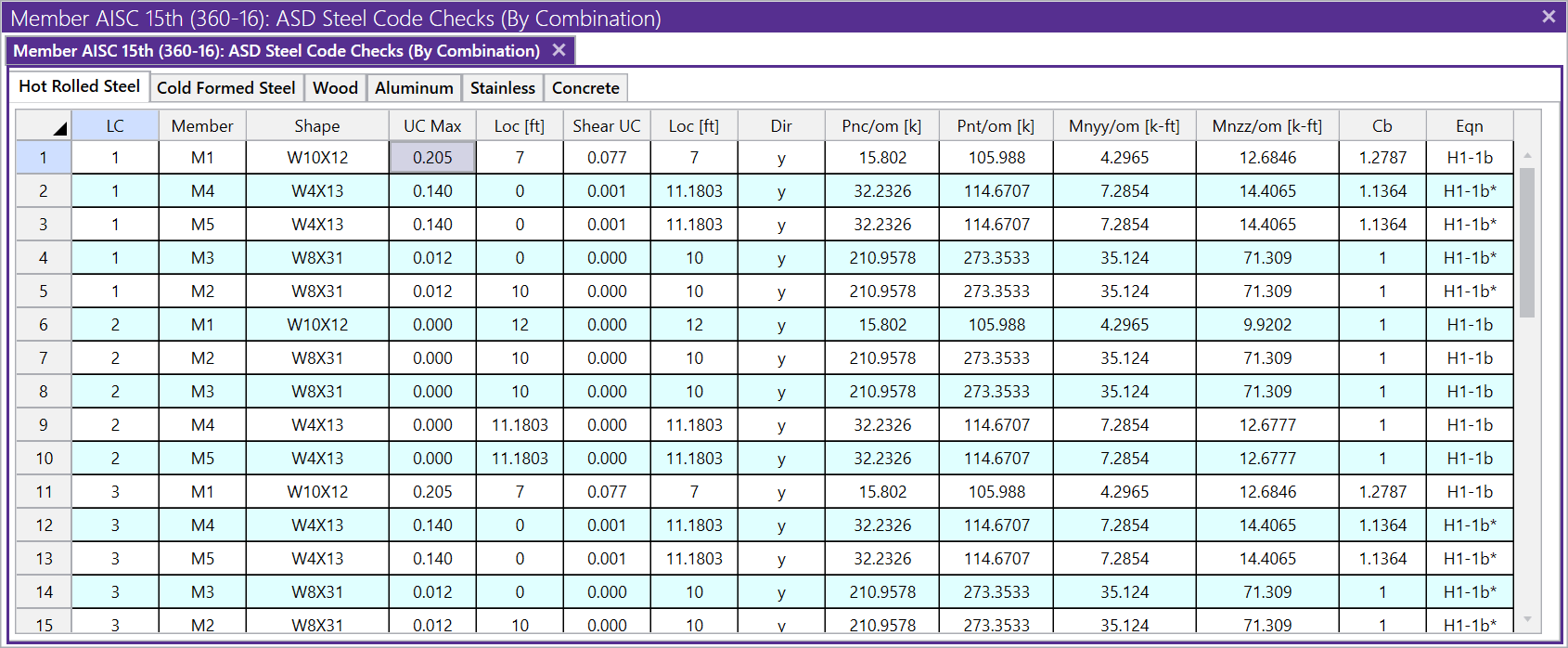Select row header 1
This screenshot has height=648, width=1568.
44,158
